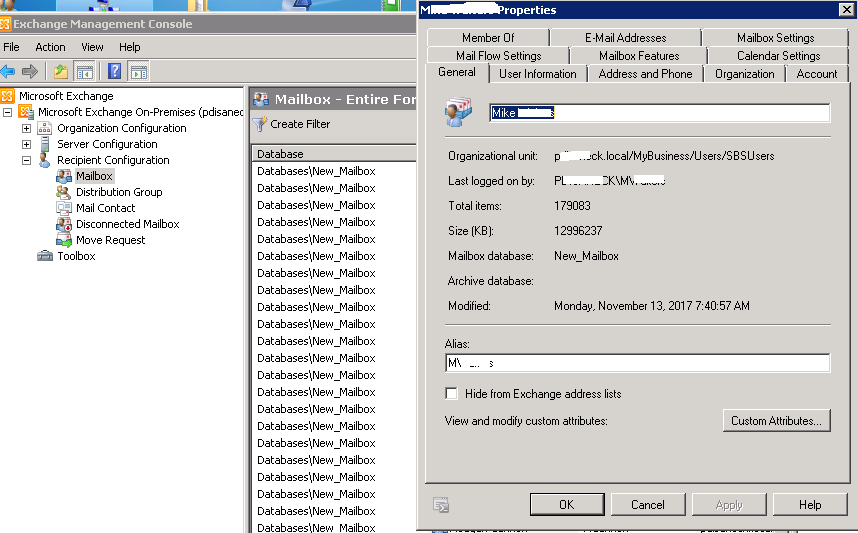
Task: Collapse the Microsoft Exchange On-Premises node
Action: [8, 112]
